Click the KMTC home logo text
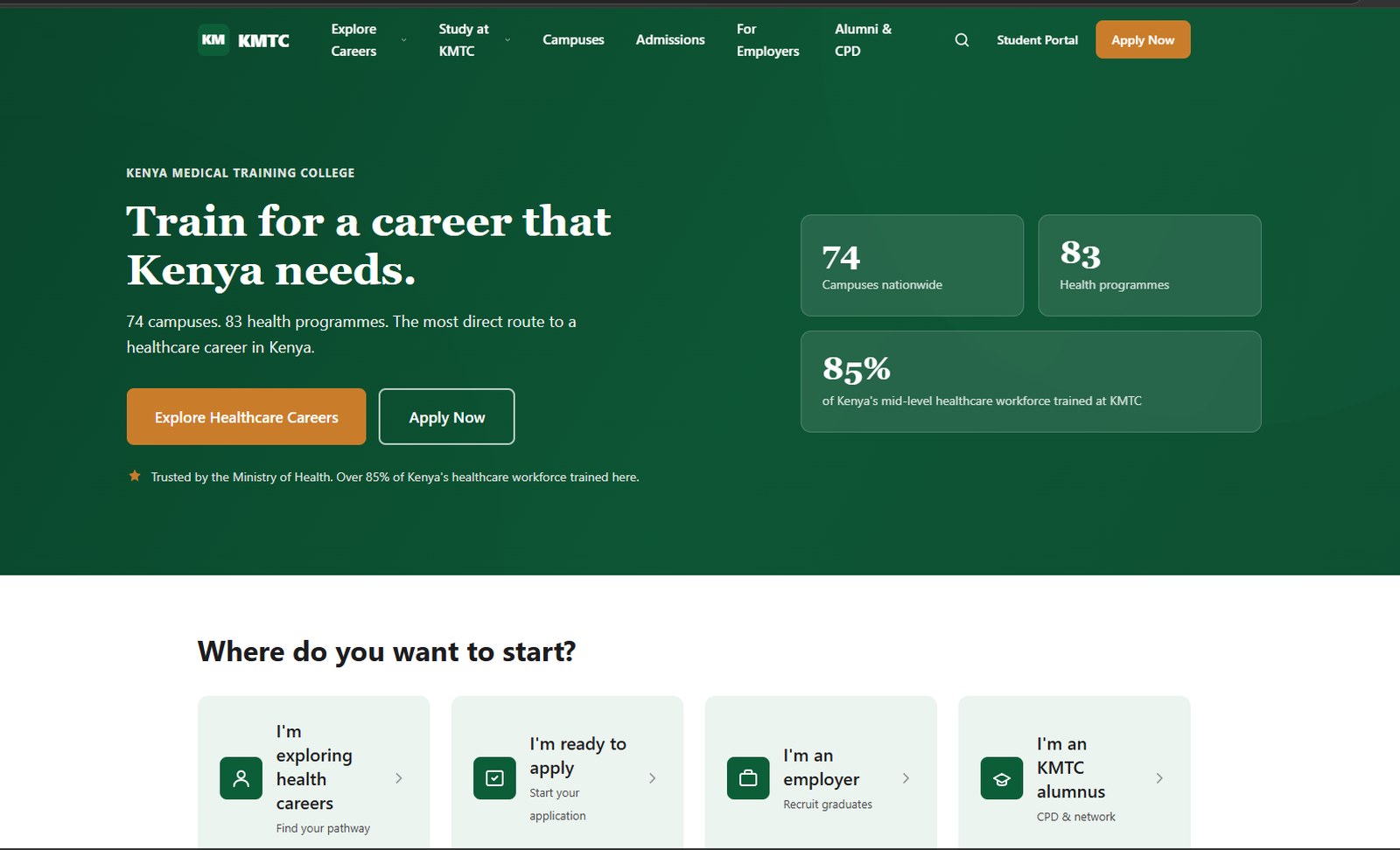The width and height of the screenshot is (1400, 850). click(263, 40)
